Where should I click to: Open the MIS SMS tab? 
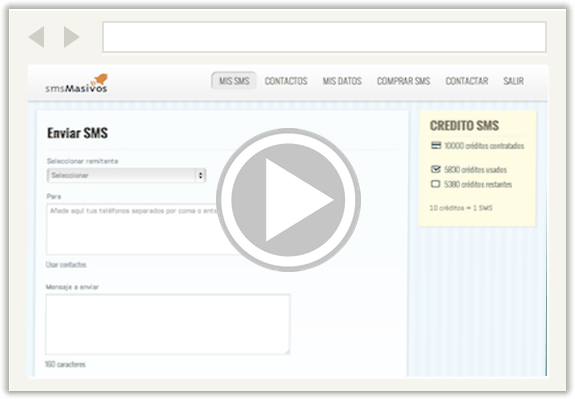tap(234, 81)
